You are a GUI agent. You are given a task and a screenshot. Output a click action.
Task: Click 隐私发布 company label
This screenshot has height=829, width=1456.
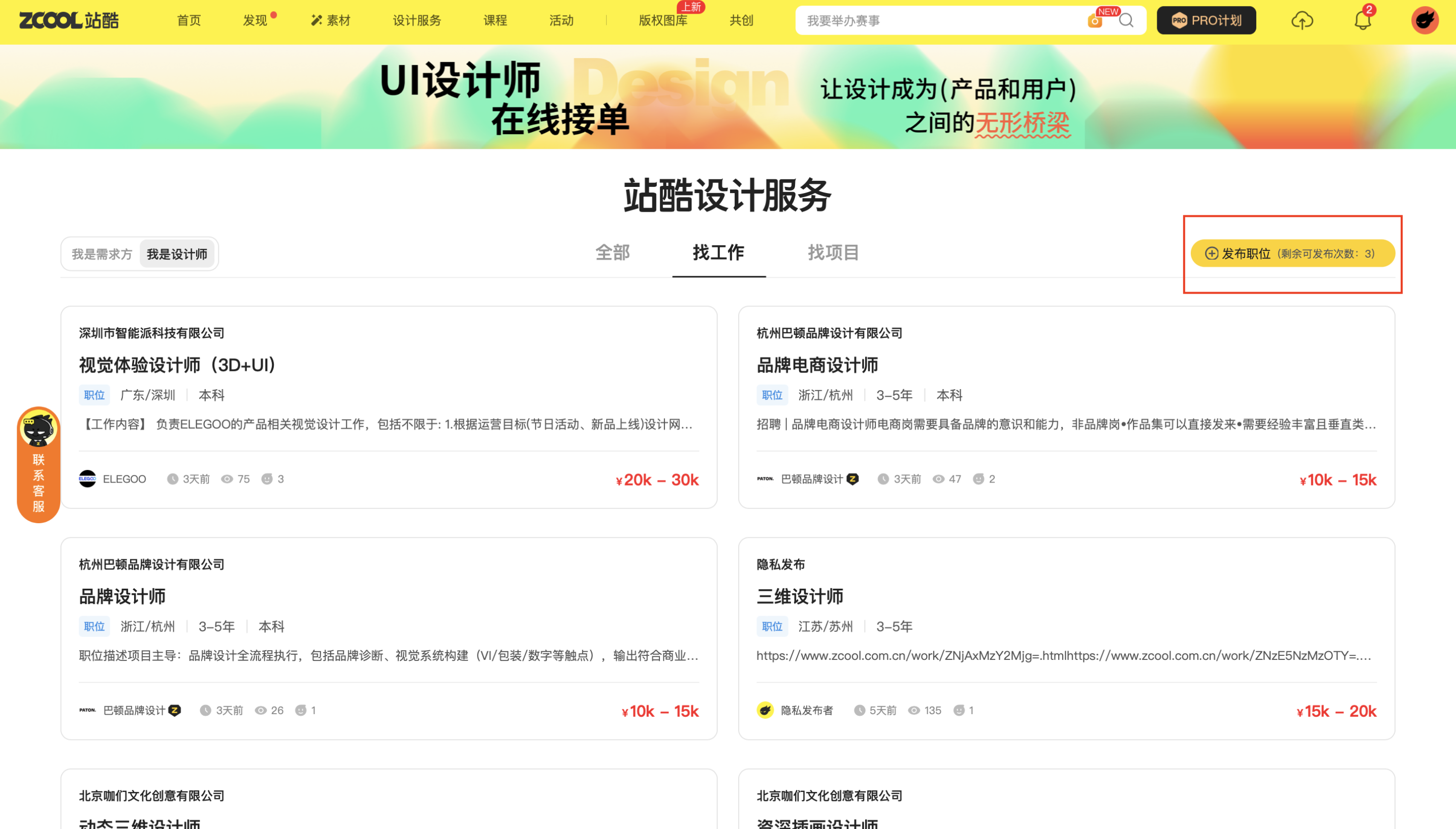point(780,564)
